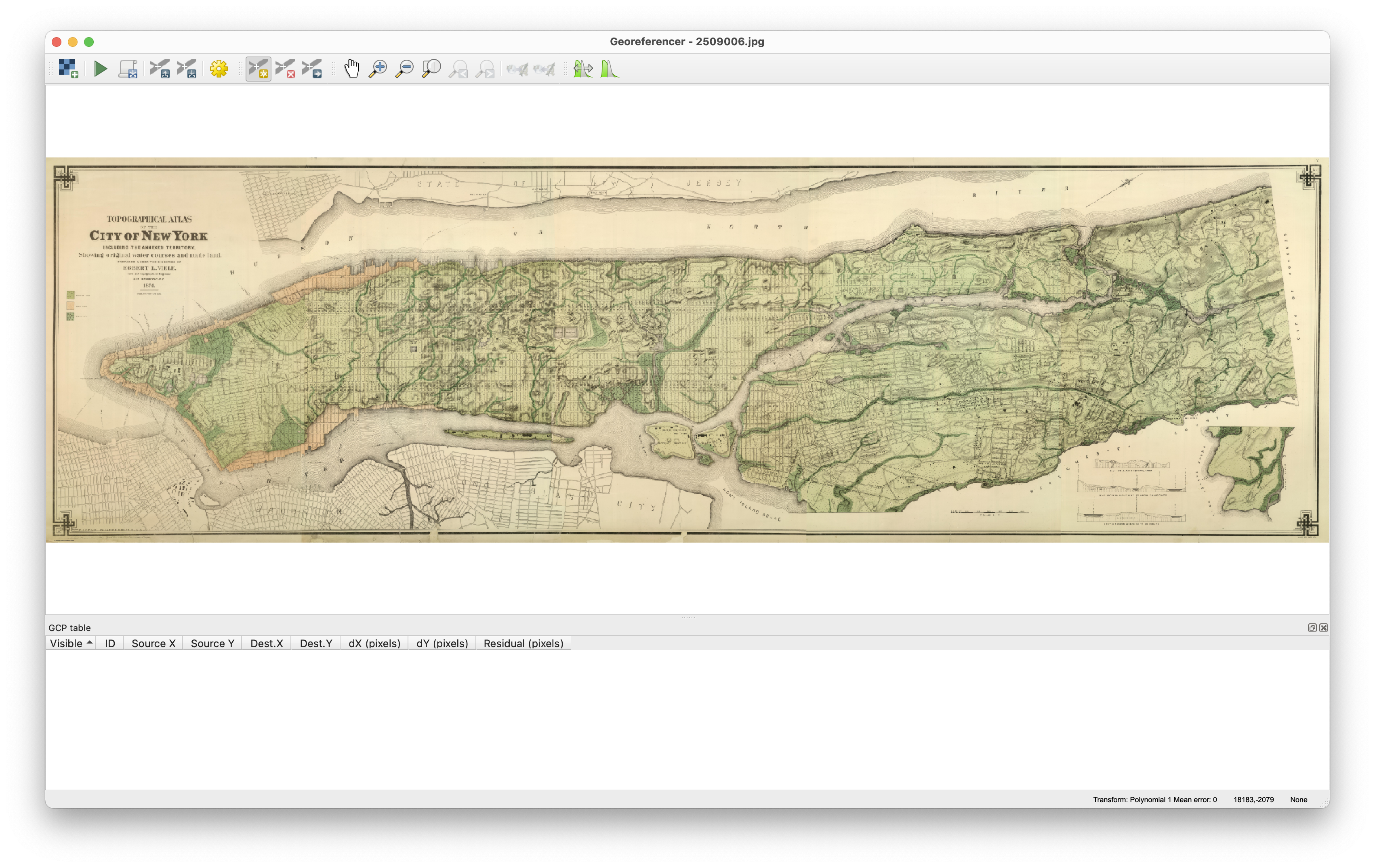Toggle off the active Add Point tool

[259, 69]
